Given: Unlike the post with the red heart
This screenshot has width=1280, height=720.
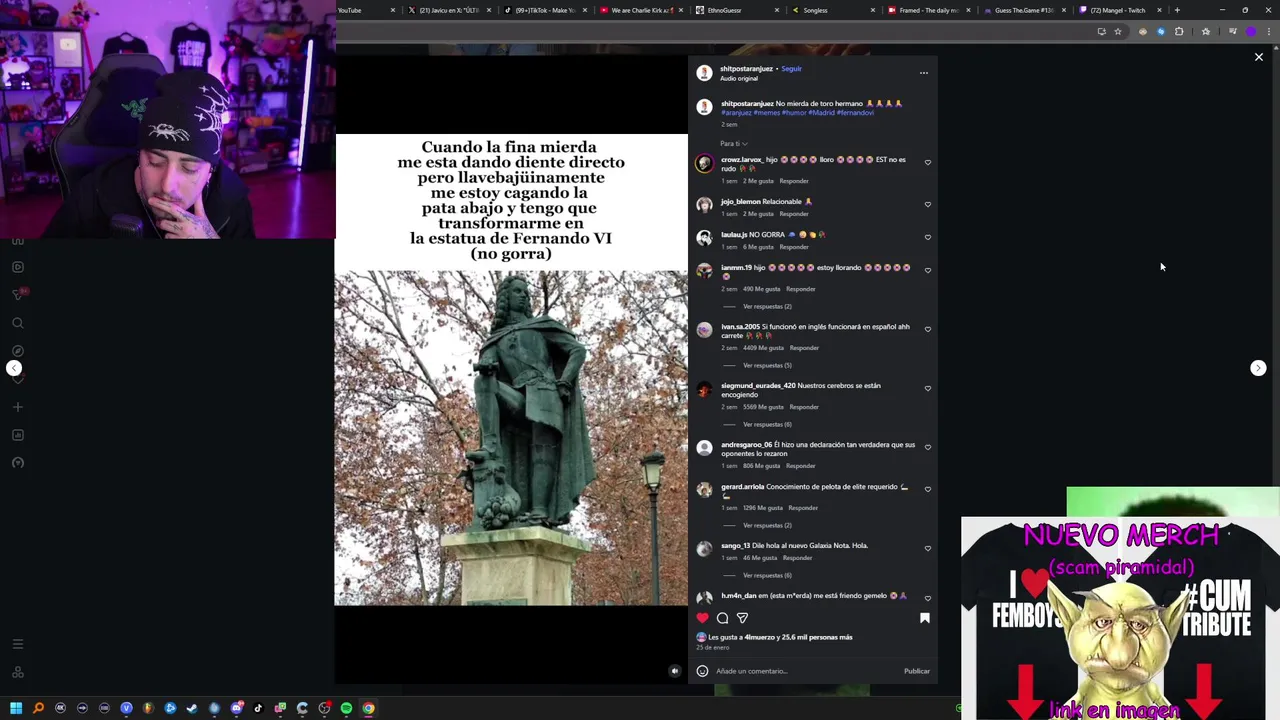Looking at the screenshot, I should pyautogui.click(x=702, y=618).
